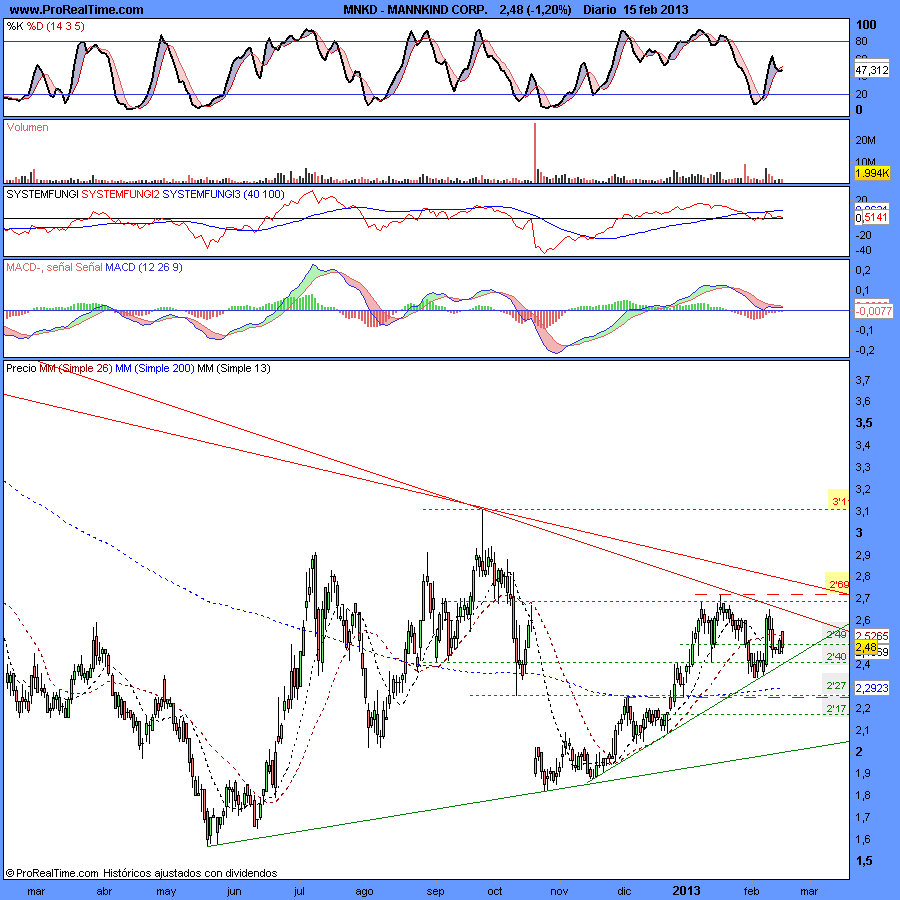Click the MM (Simple 26) legend
This screenshot has height=900, width=900.
point(76,368)
